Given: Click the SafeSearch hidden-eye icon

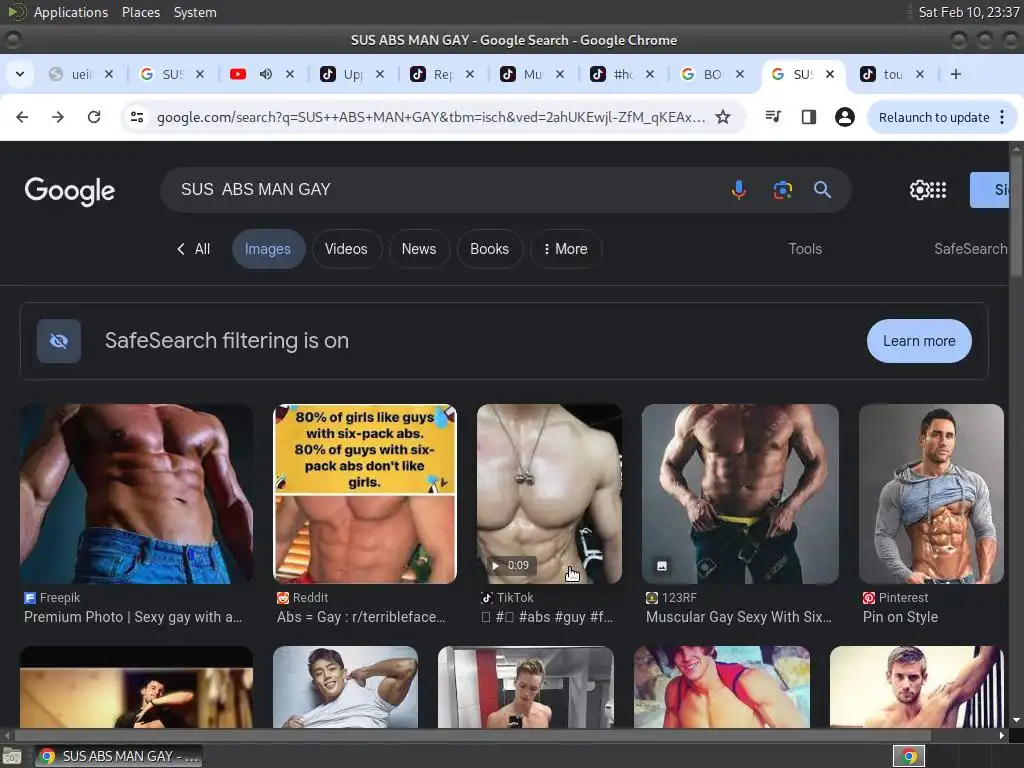Looking at the screenshot, I should (59, 341).
